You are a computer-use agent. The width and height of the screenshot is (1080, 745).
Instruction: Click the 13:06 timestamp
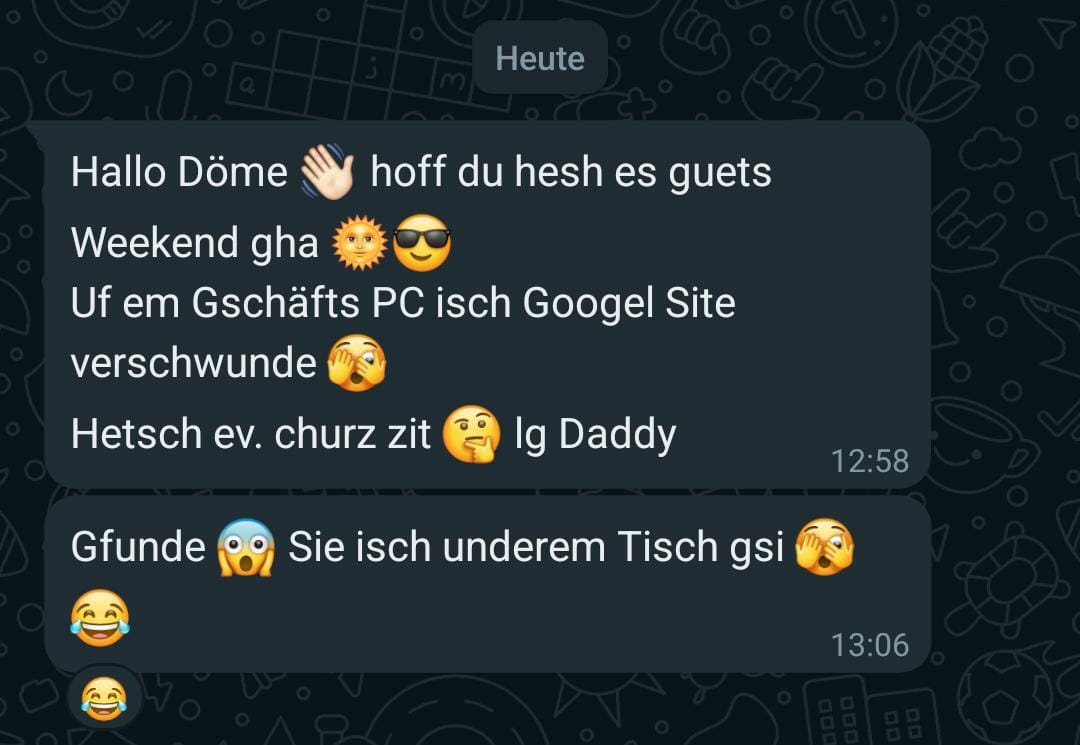pyautogui.click(x=870, y=645)
